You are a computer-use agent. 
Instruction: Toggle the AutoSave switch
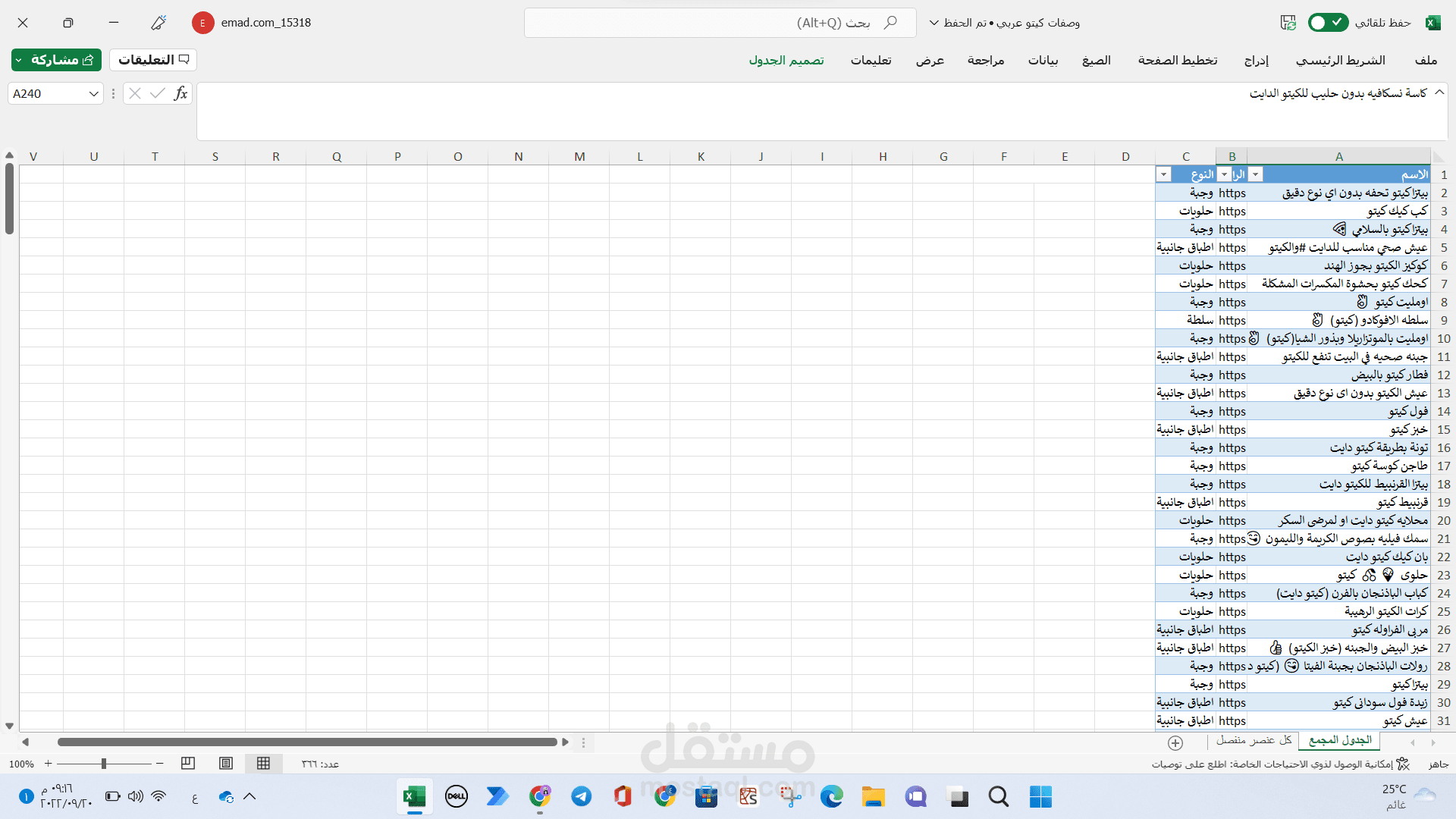pos(1328,23)
